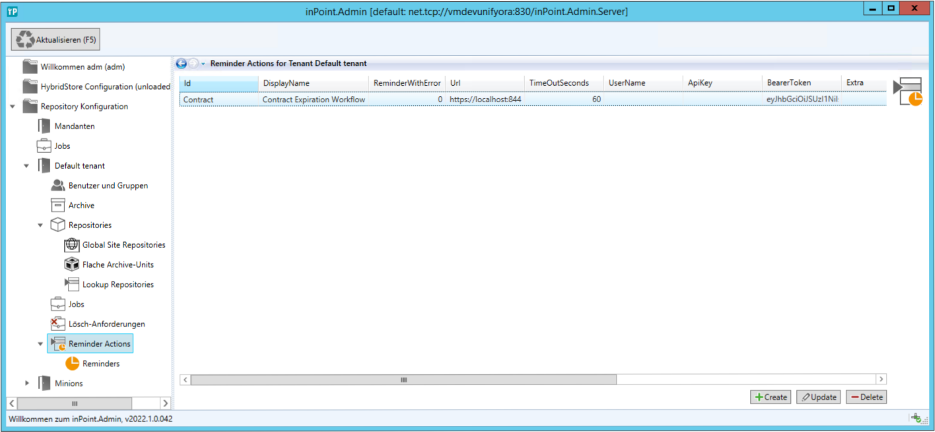Image resolution: width=935 pixels, height=432 pixels.
Task: Click the tree panel scrollbar right arrow
Action: pyautogui.click(x=166, y=403)
